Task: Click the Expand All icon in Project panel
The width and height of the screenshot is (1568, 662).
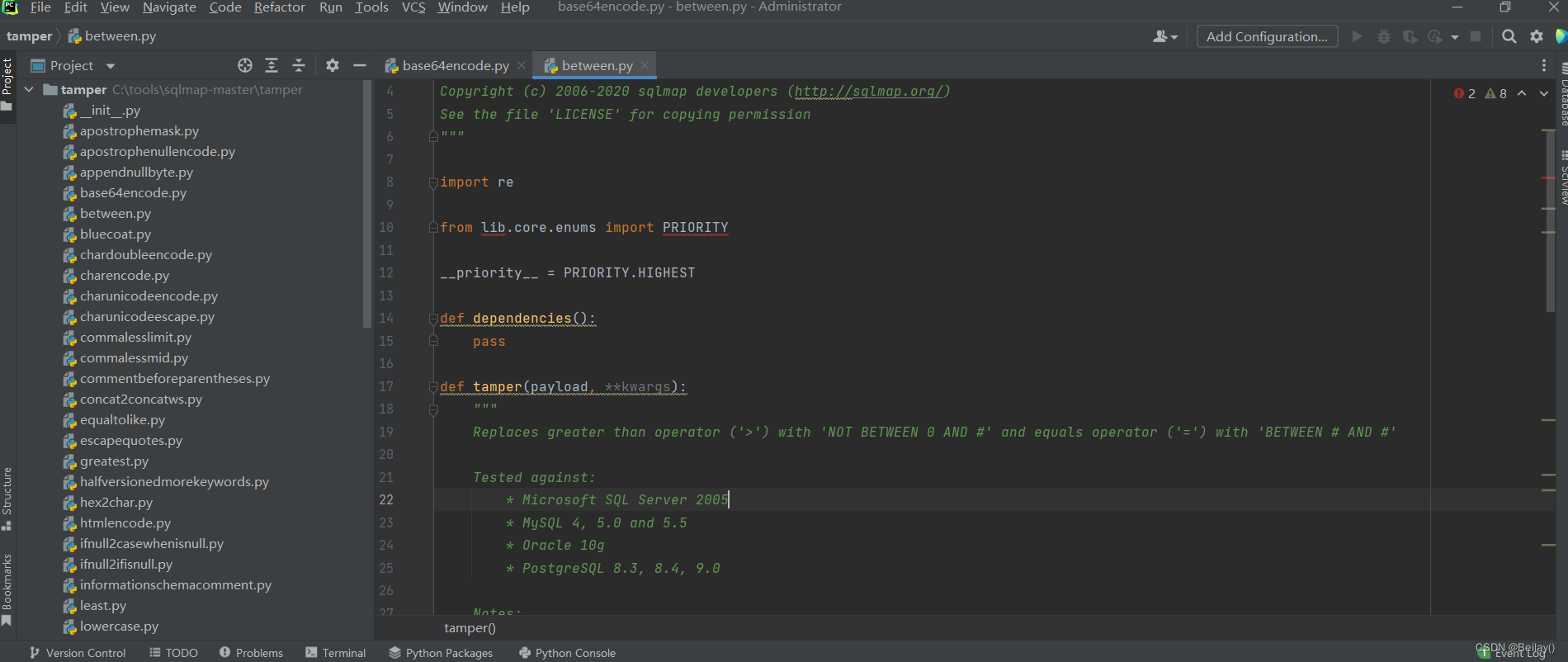Action: tap(272, 65)
